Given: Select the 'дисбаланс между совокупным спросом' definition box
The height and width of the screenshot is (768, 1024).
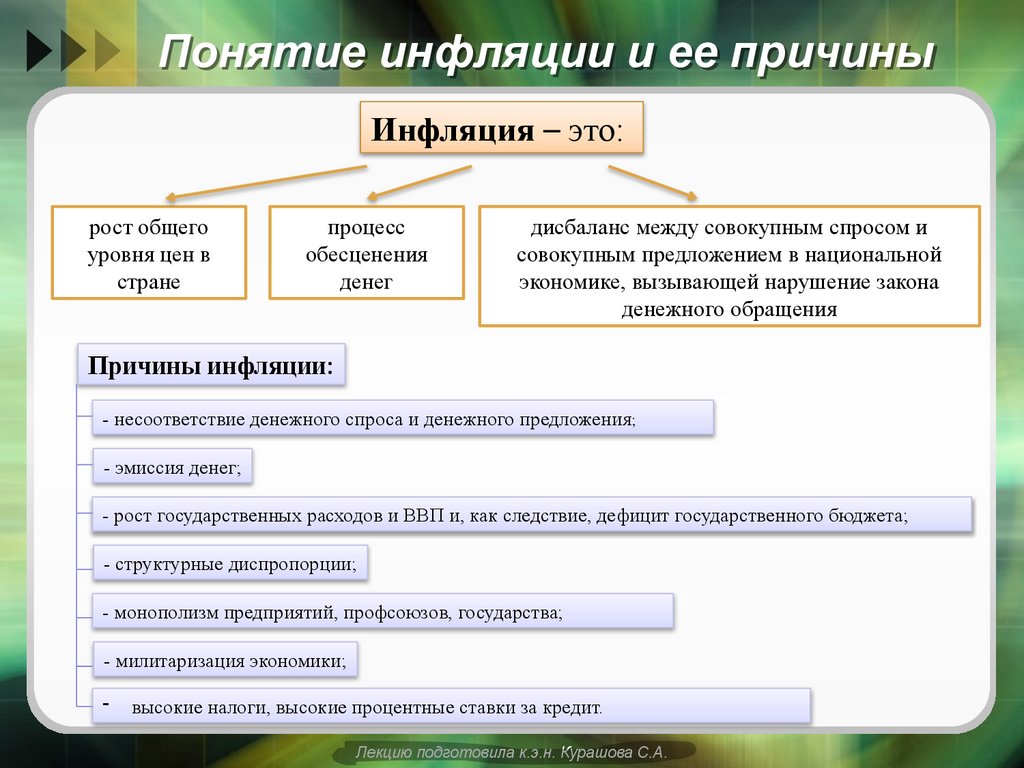Looking at the screenshot, I should 730,266.
